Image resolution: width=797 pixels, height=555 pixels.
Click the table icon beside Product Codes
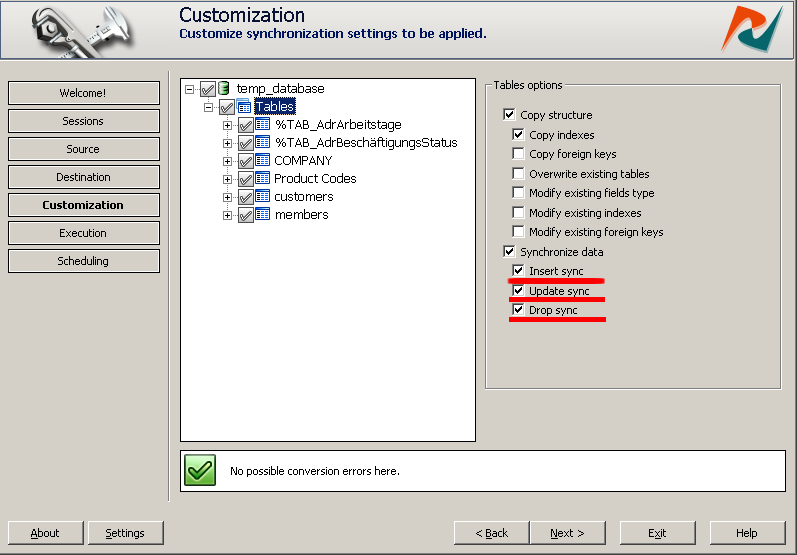[262, 178]
